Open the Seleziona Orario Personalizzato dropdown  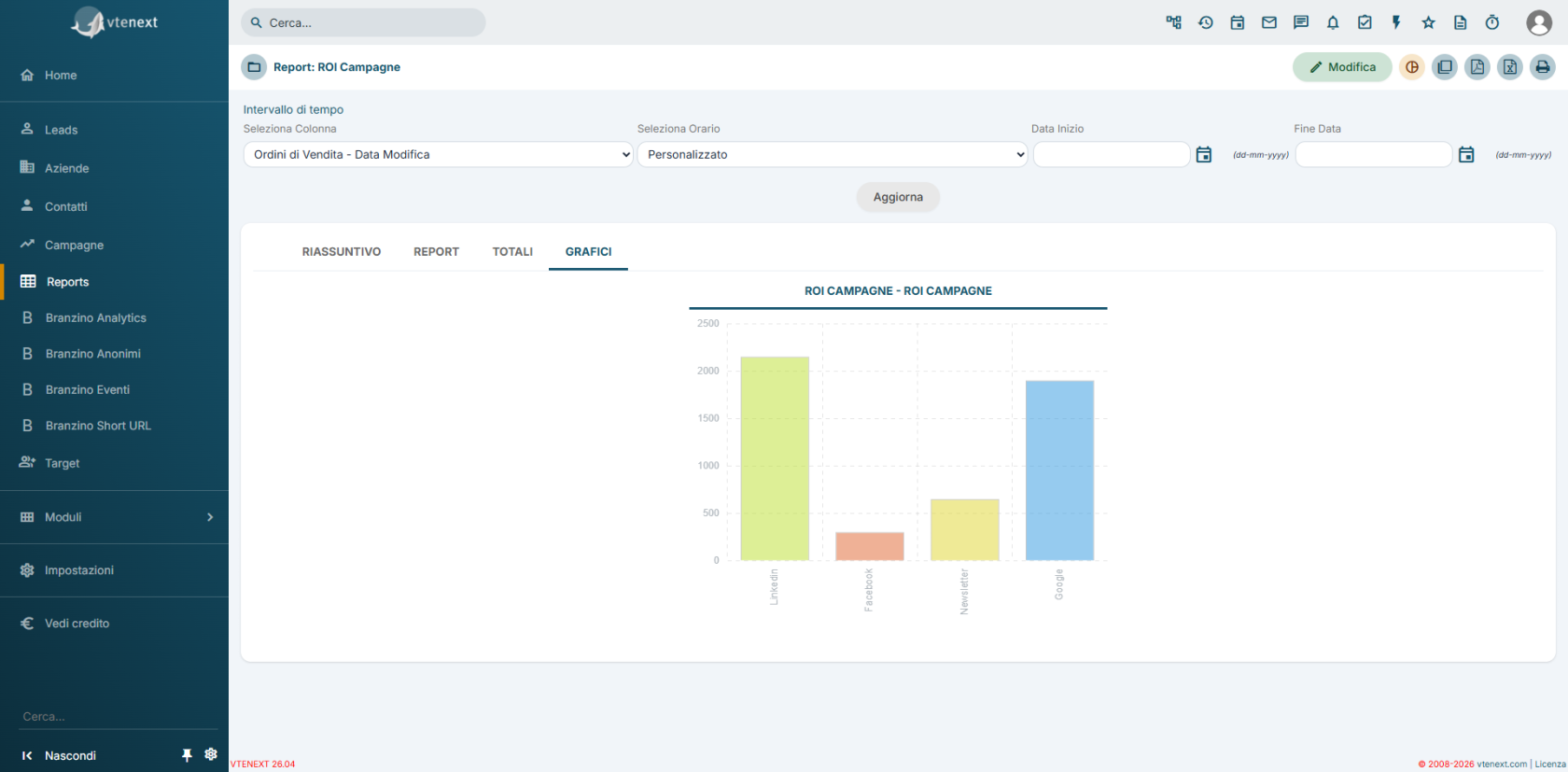pyautogui.click(x=833, y=155)
